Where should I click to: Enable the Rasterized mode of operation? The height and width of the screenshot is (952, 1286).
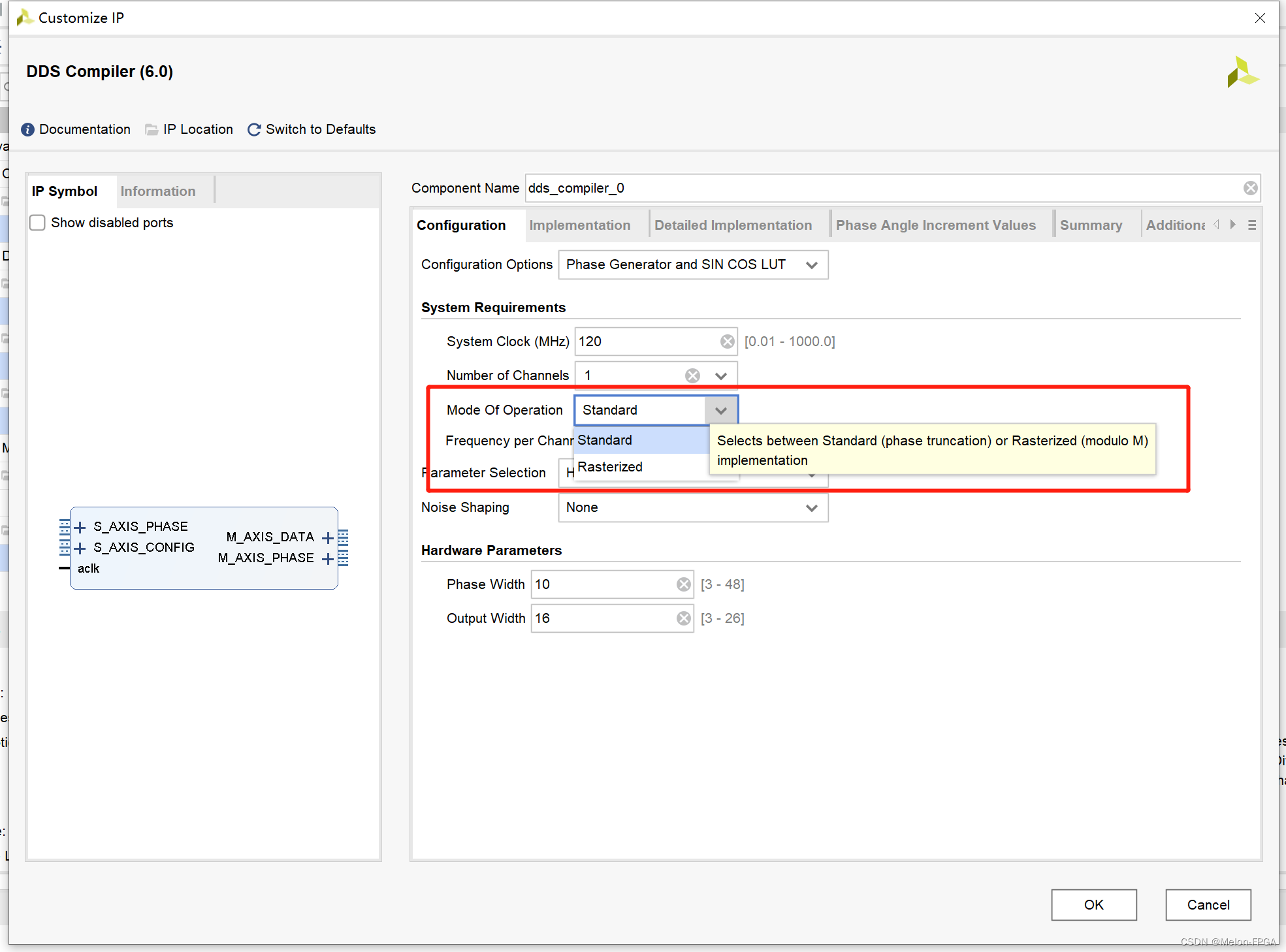pyautogui.click(x=611, y=467)
